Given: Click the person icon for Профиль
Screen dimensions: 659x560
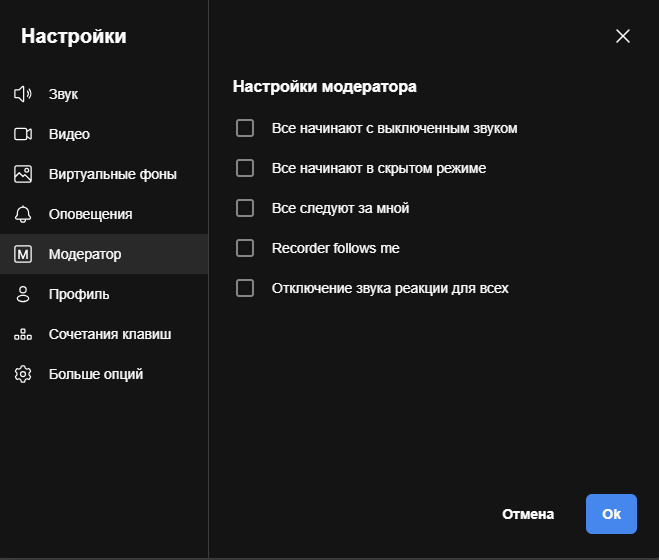Looking at the screenshot, I should point(23,294).
